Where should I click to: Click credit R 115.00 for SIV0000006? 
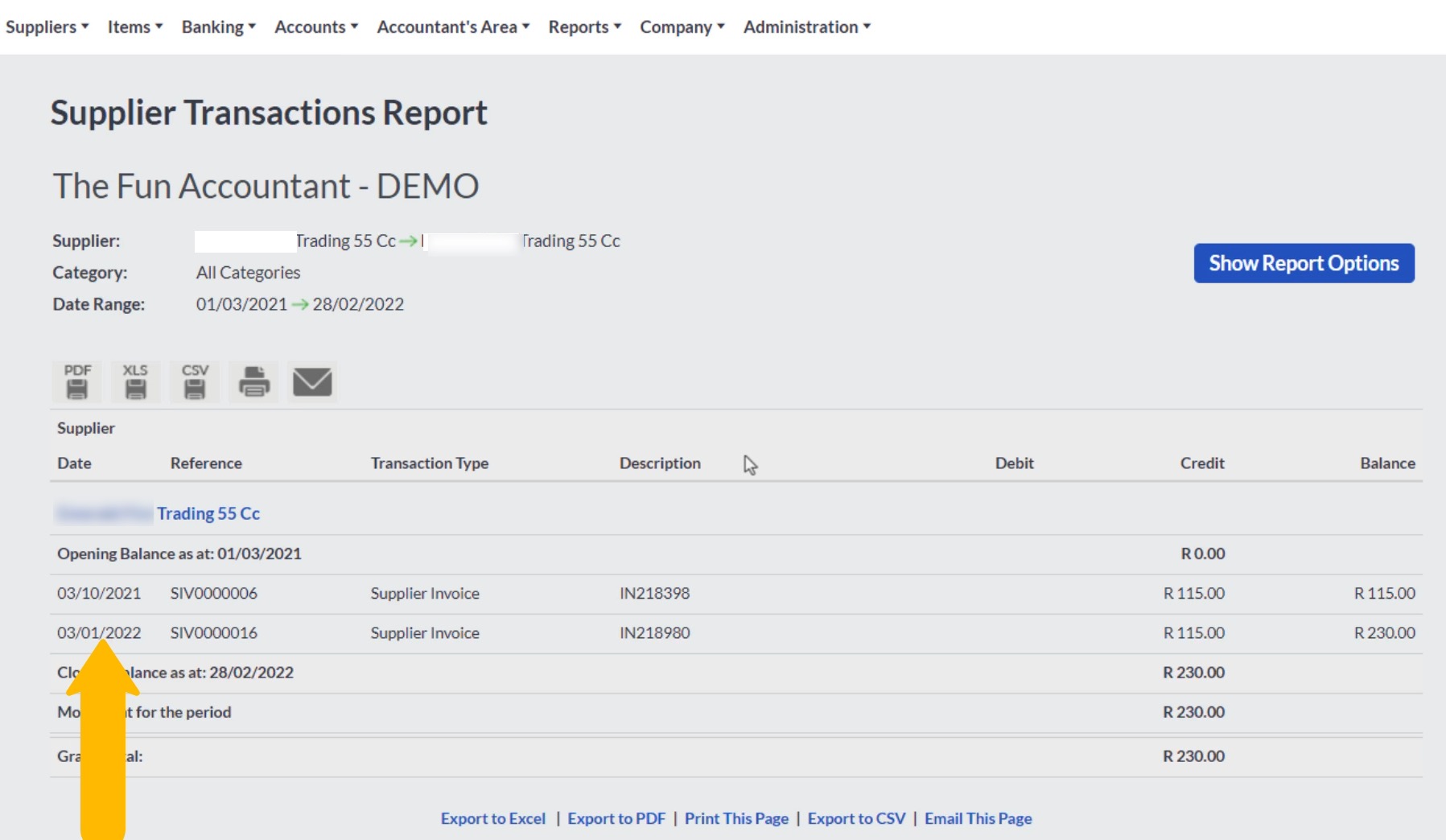[x=1194, y=593]
